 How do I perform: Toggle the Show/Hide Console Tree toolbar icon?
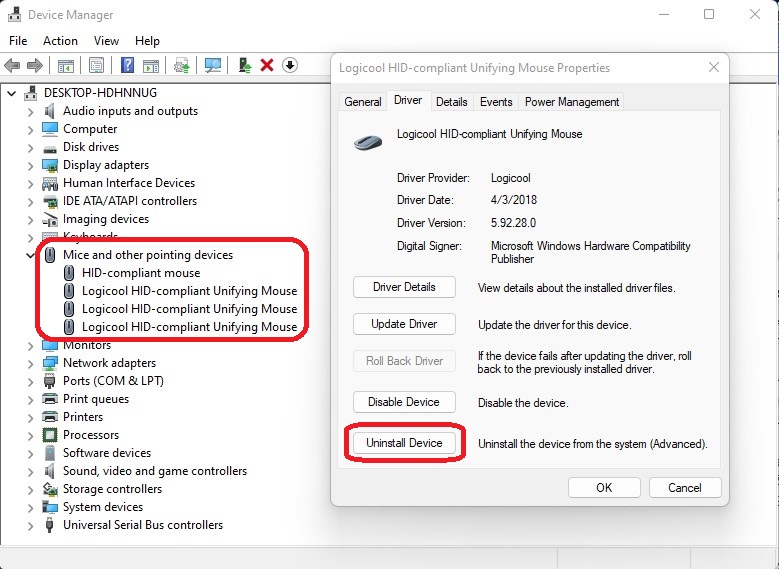[x=66, y=65]
